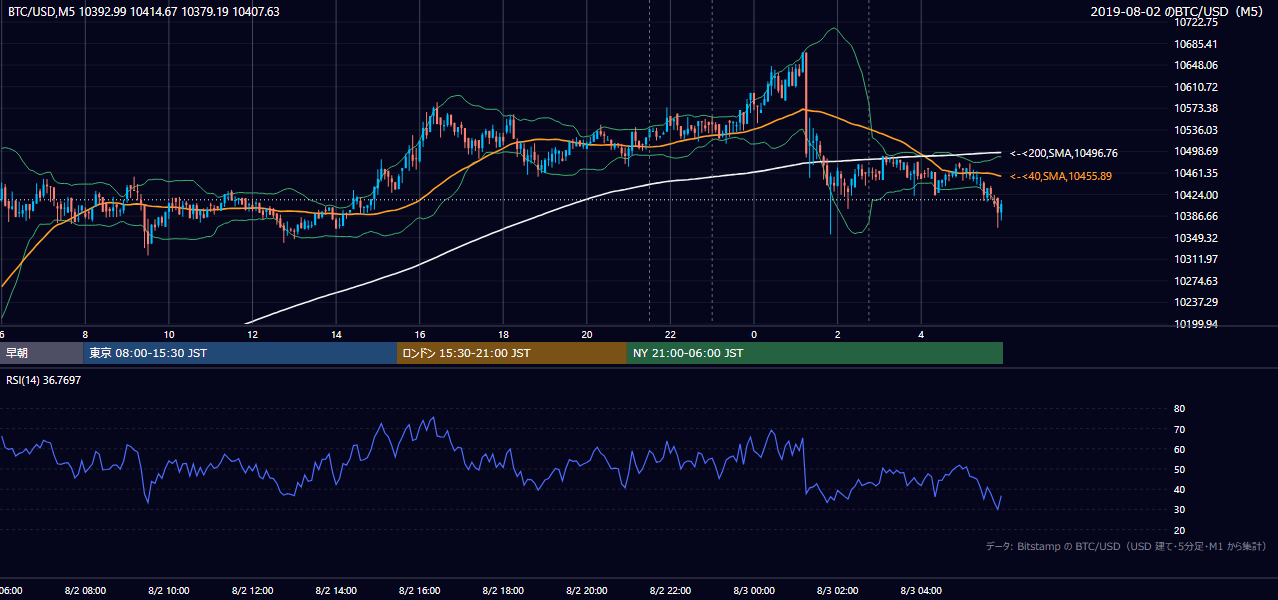Click RSI scale value 30
Screen dimensions: 1278x600
point(1179,510)
